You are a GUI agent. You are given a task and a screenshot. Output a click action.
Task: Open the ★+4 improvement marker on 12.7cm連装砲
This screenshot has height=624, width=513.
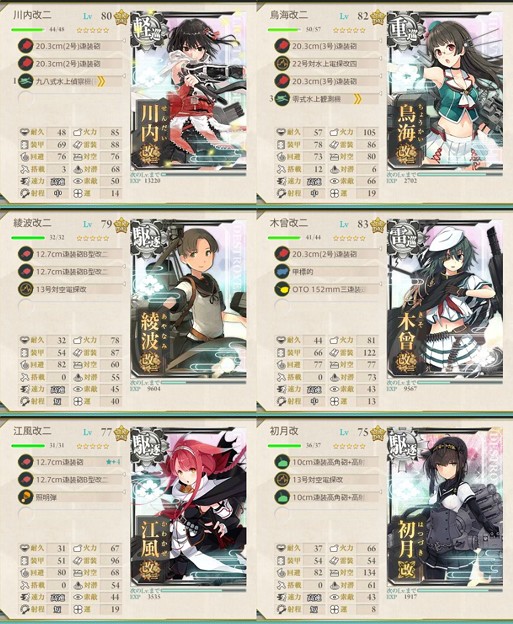tap(113, 462)
